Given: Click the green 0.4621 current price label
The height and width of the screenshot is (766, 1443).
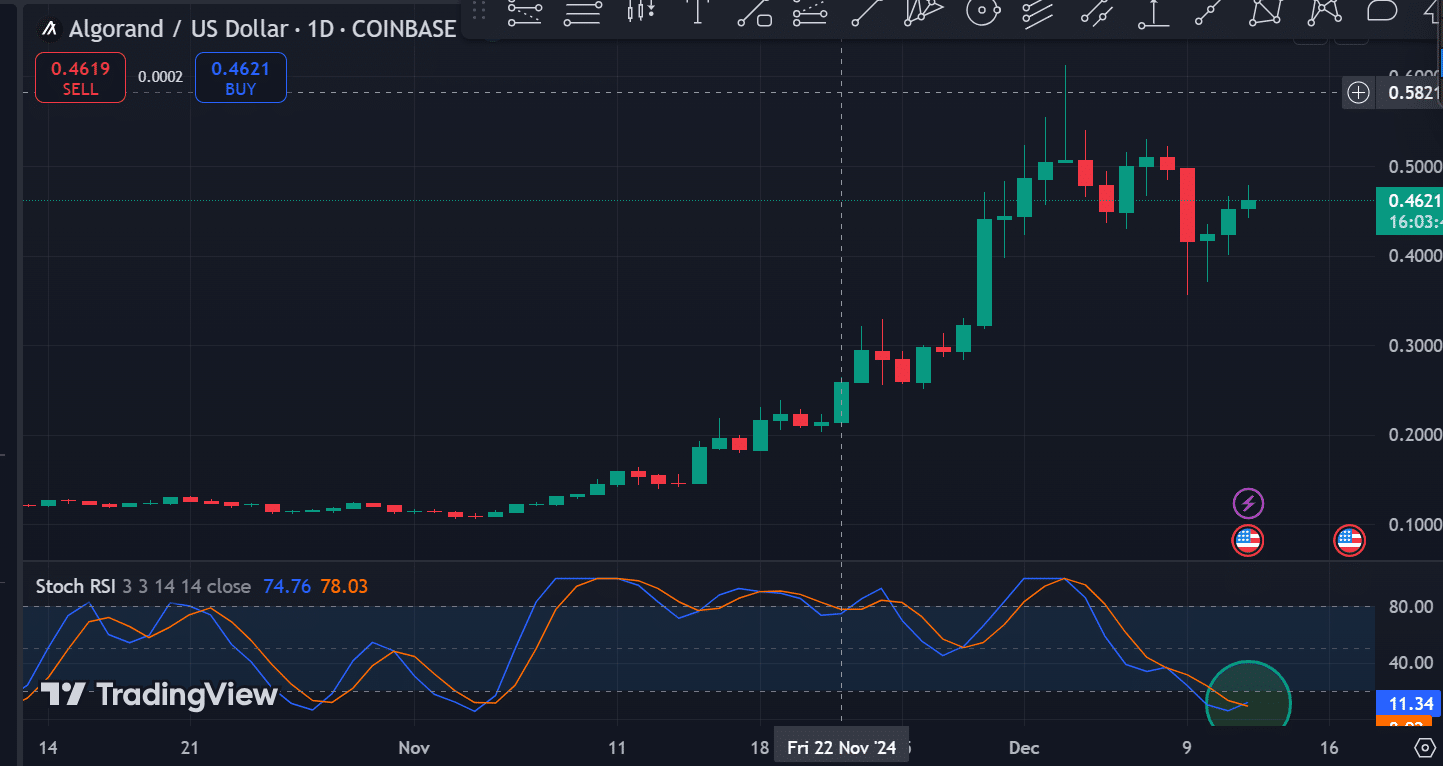Looking at the screenshot, I should coord(1408,201).
